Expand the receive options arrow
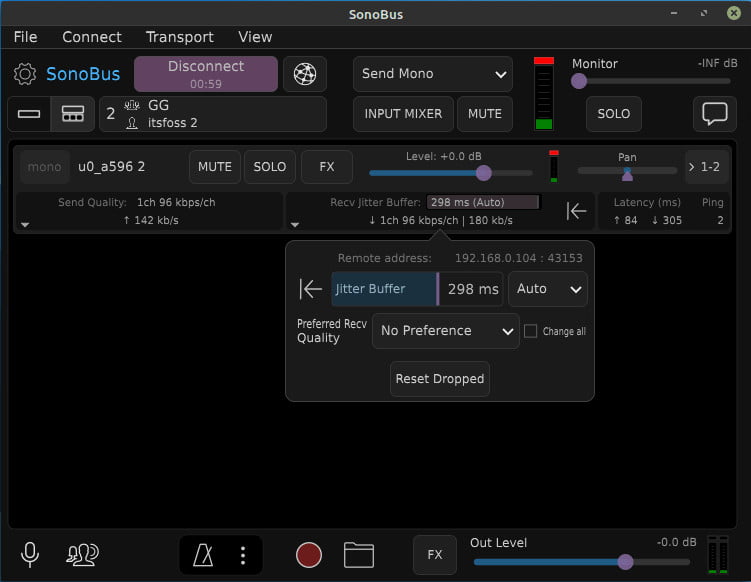The image size is (751, 582). point(295,225)
